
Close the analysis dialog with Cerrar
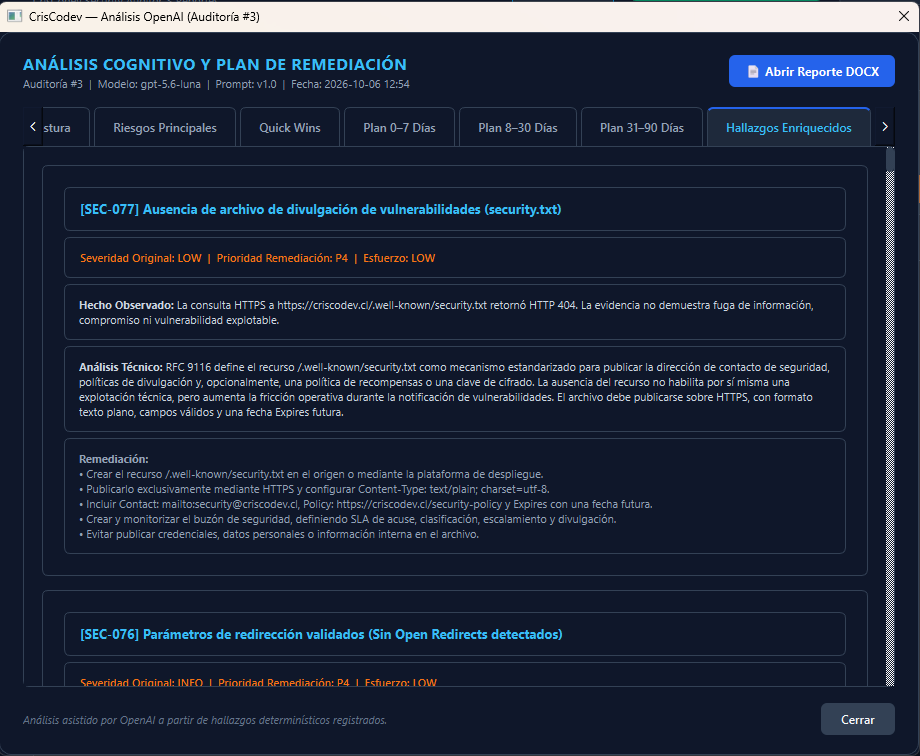tap(857, 720)
